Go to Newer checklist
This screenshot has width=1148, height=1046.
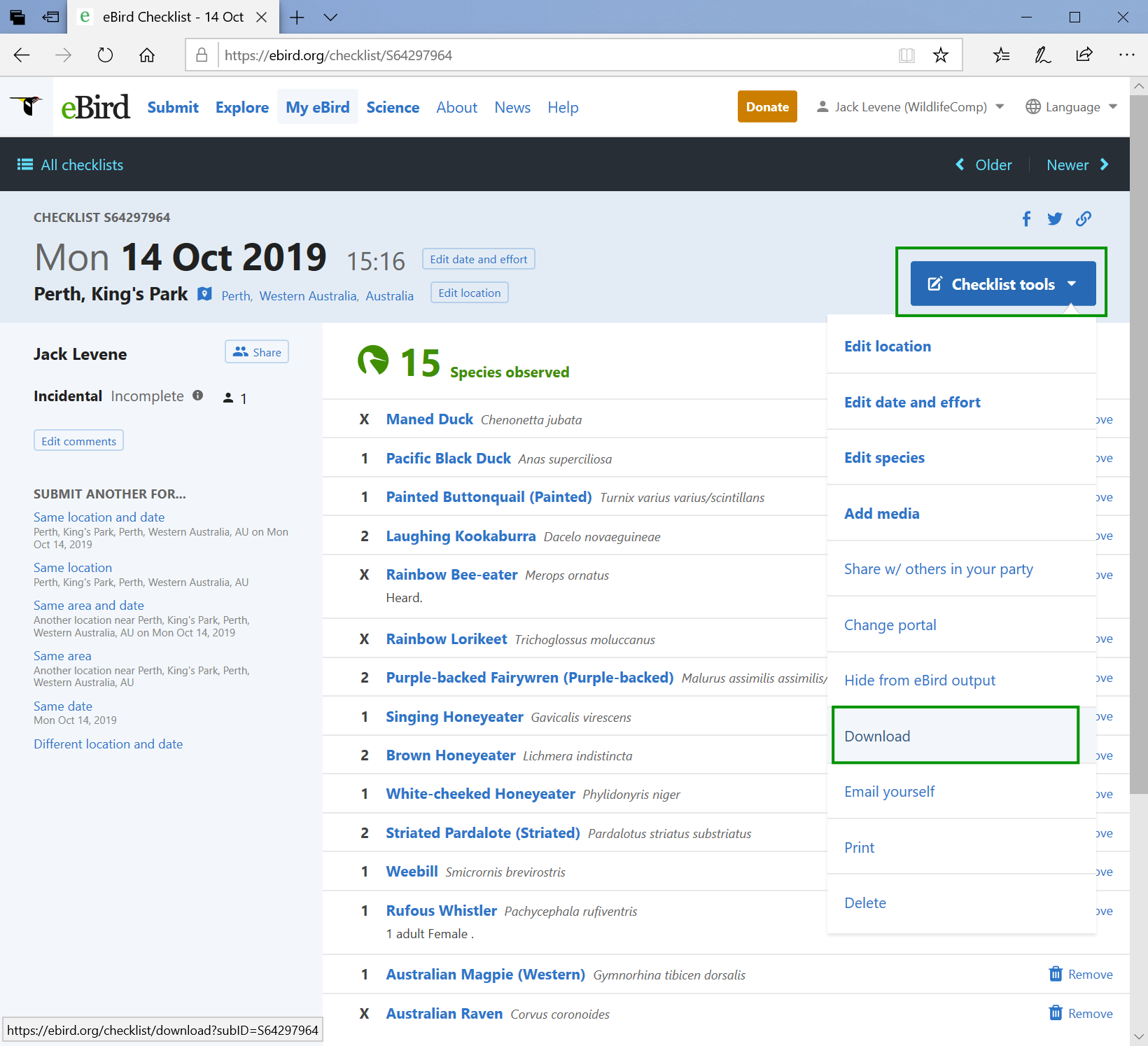[1078, 165]
